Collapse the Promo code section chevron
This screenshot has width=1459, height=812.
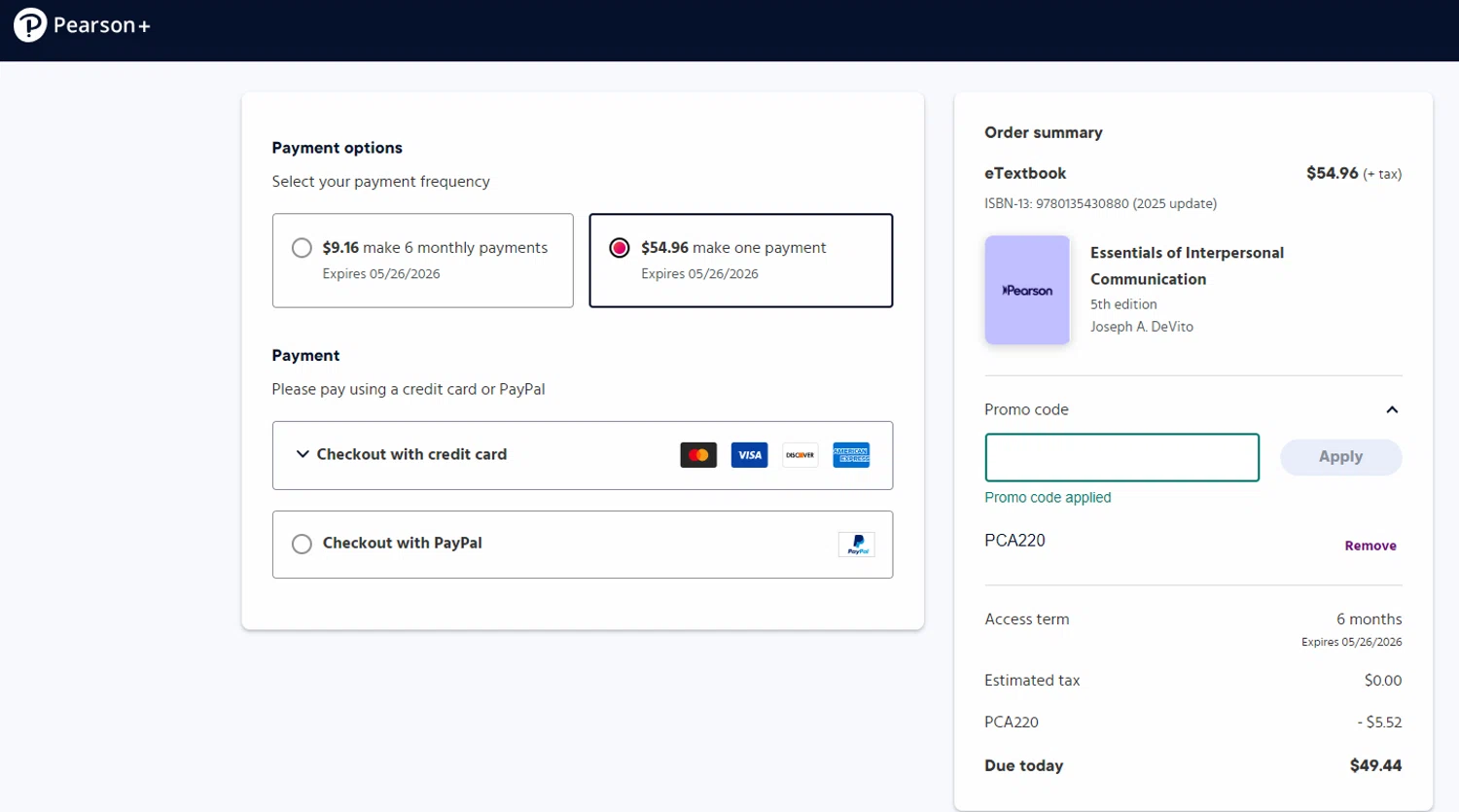pos(1392,409)
